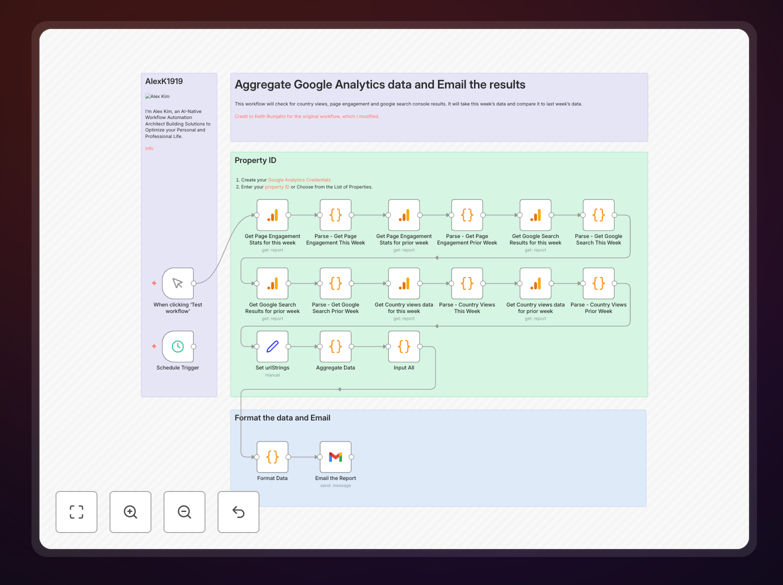Open the 'Format Data' code node
Screen dimensions: 783x585
272,457
